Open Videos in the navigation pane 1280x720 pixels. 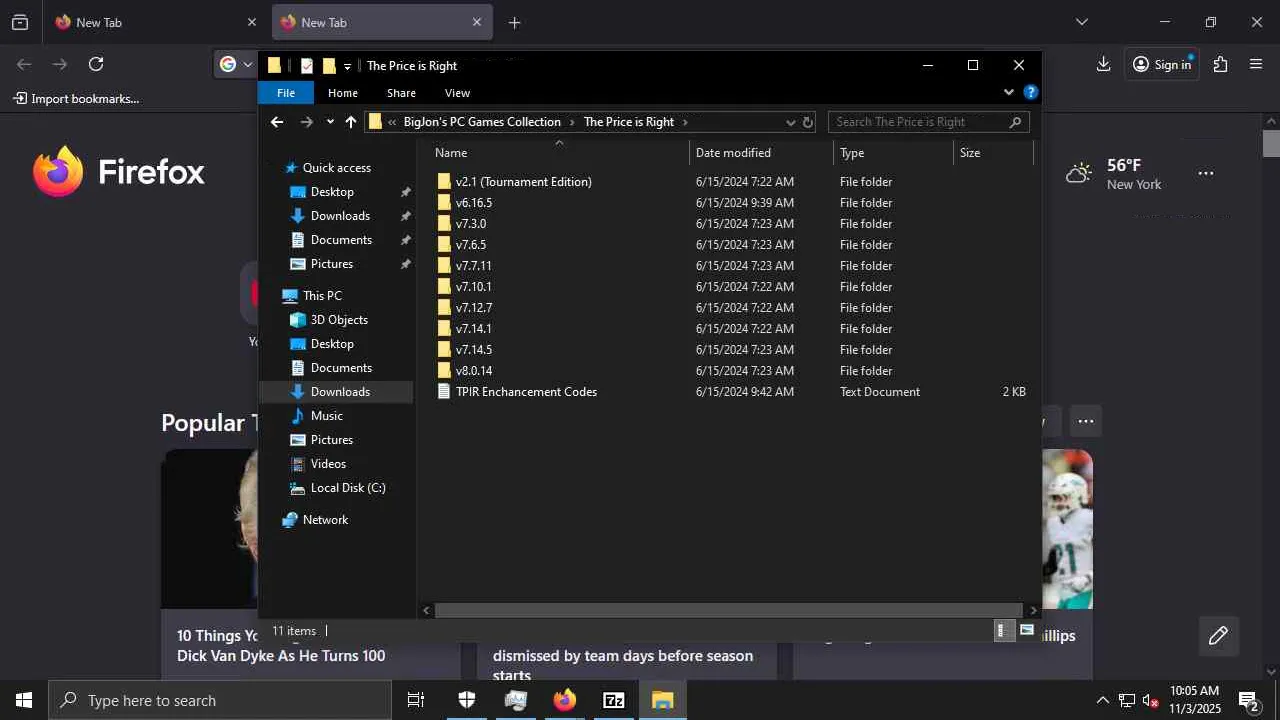click(328, 464)
